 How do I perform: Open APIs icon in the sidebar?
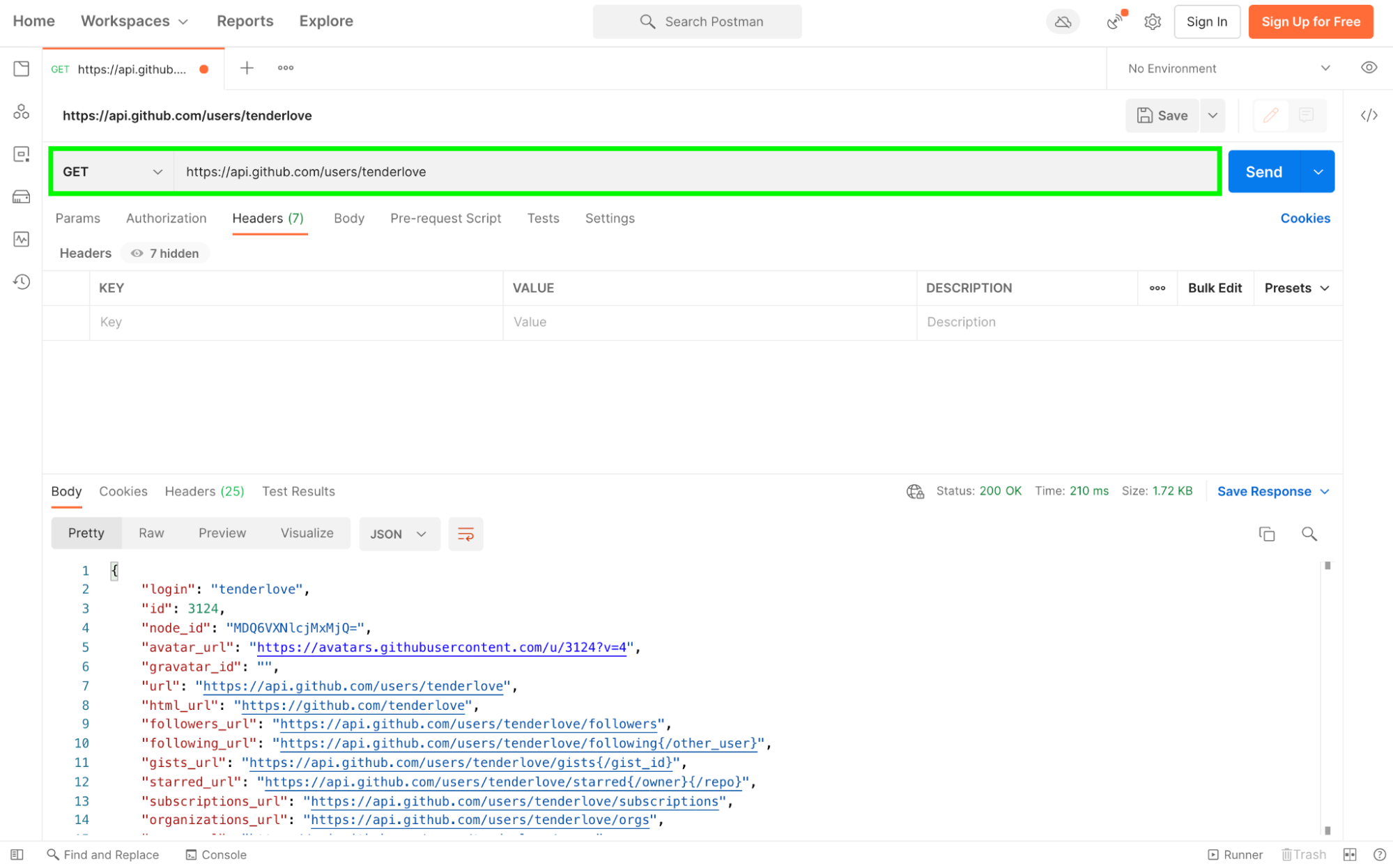[22, 111]
